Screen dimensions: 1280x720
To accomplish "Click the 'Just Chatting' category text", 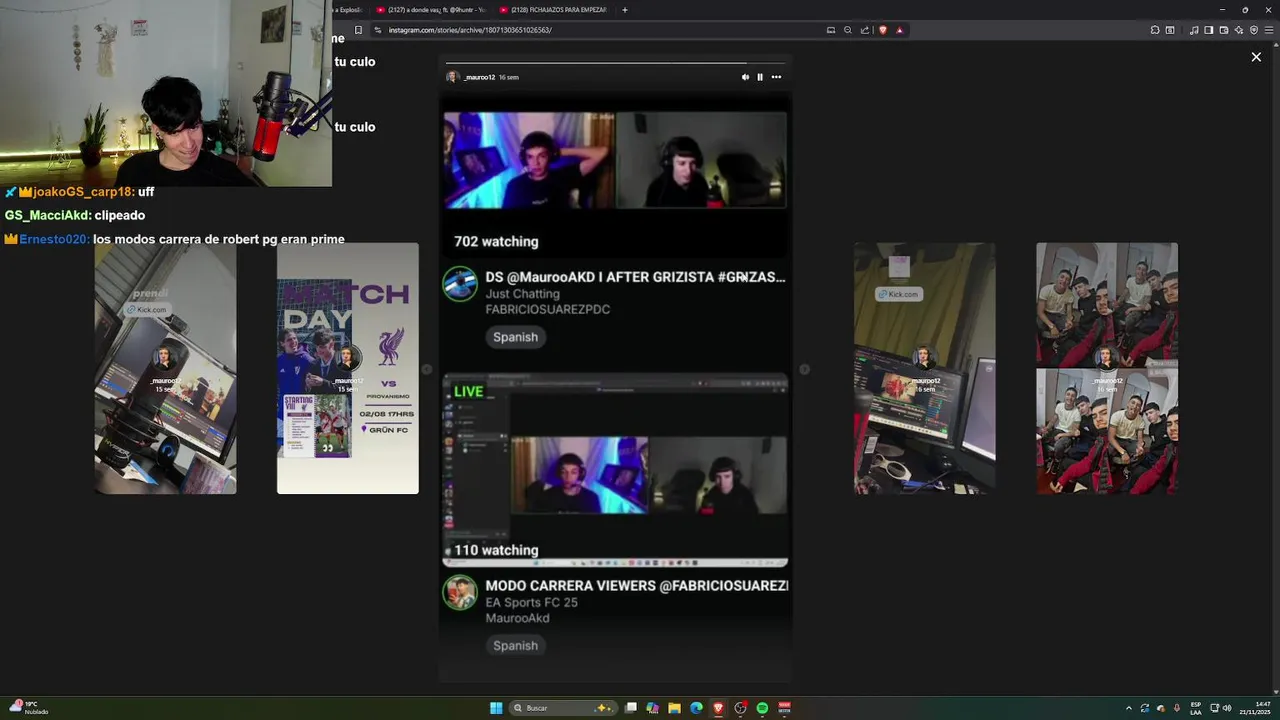I will tap(522, 294).
